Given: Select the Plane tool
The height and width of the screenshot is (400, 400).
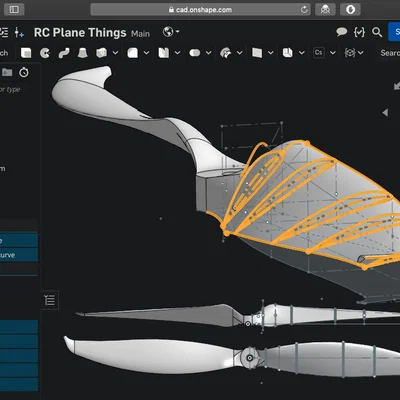Looking at the screenshot, I should tap(257, 53).
